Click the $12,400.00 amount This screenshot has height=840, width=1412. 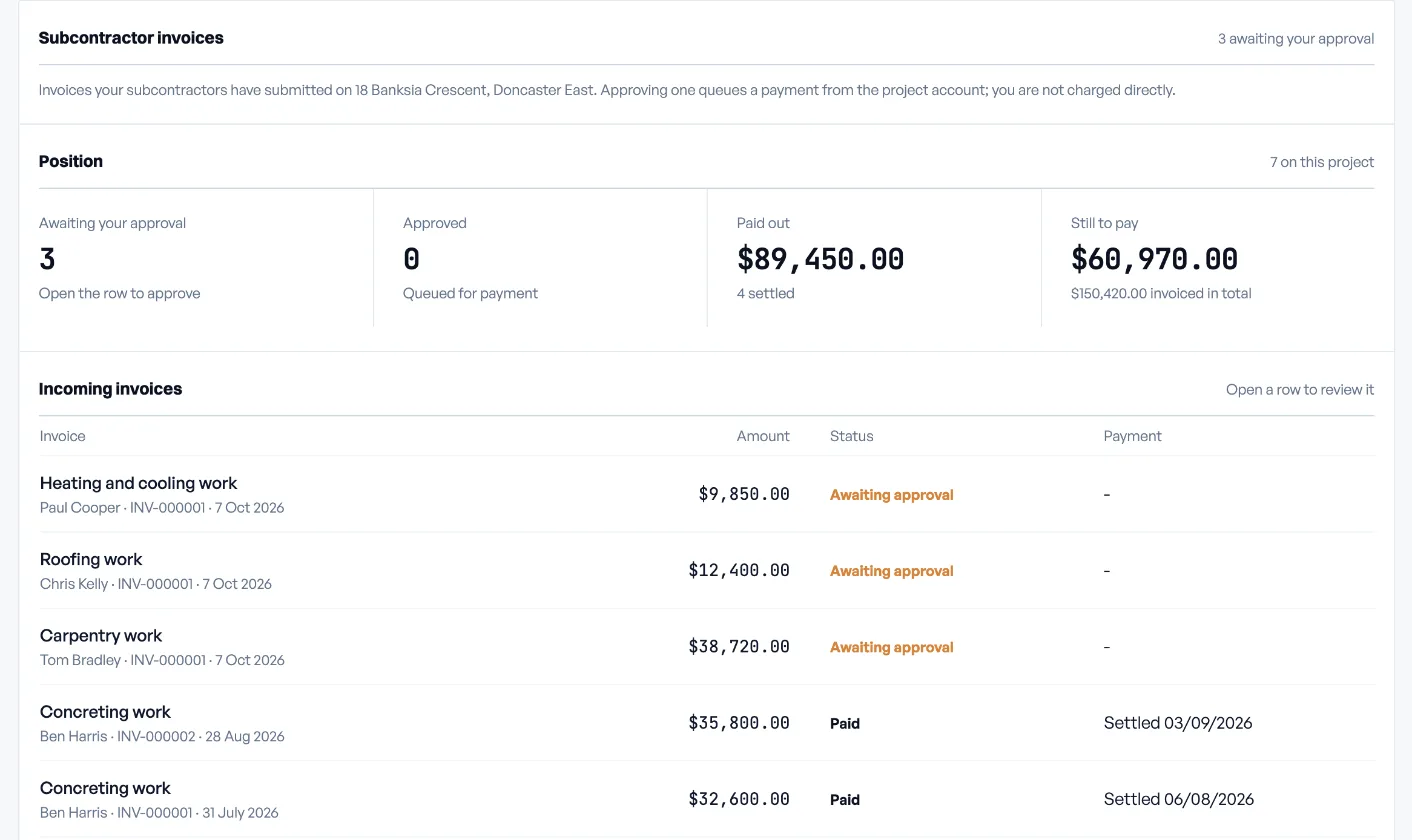pyautogui.click(x=739, y=570)
